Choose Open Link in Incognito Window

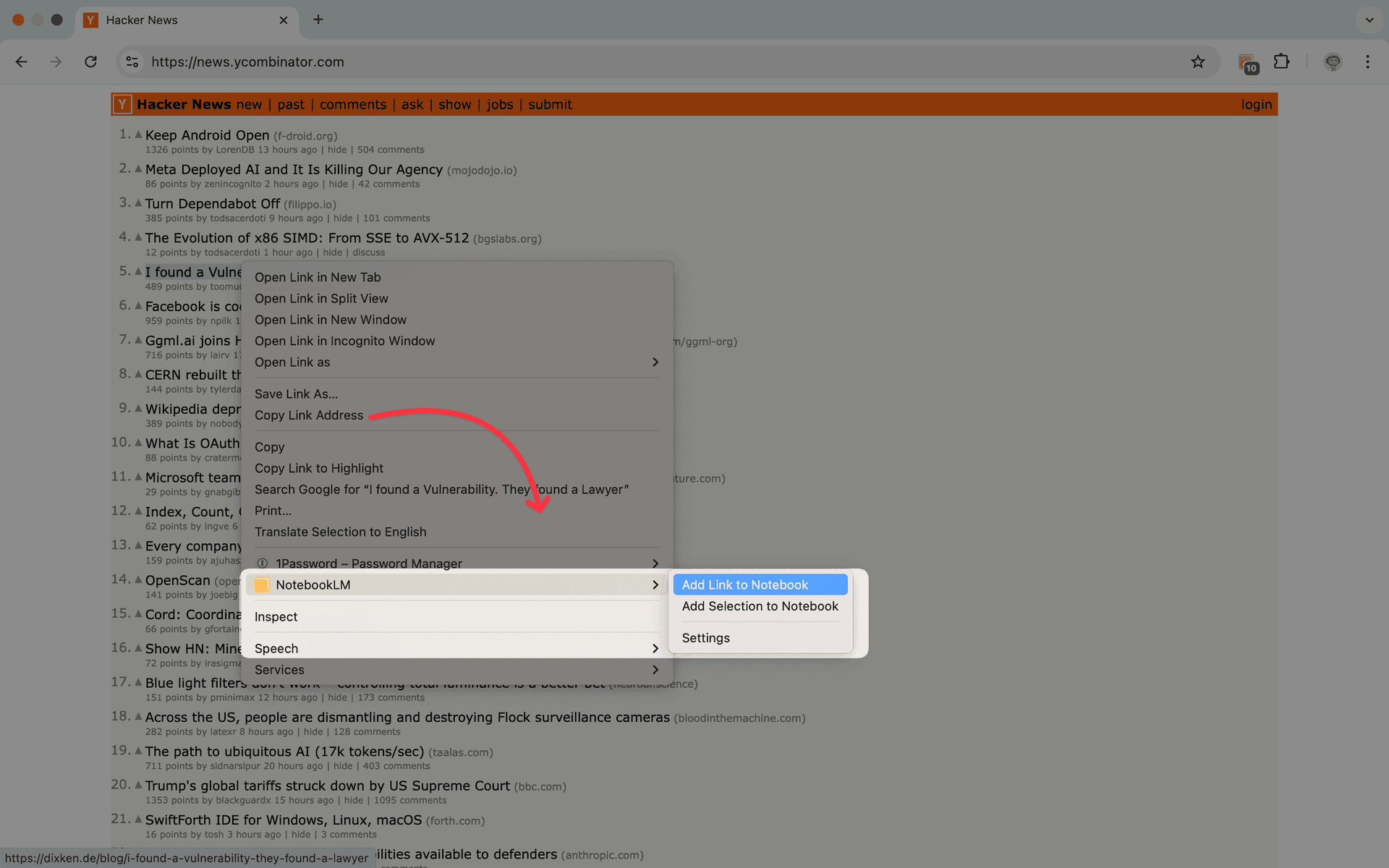tap(345, 341)
